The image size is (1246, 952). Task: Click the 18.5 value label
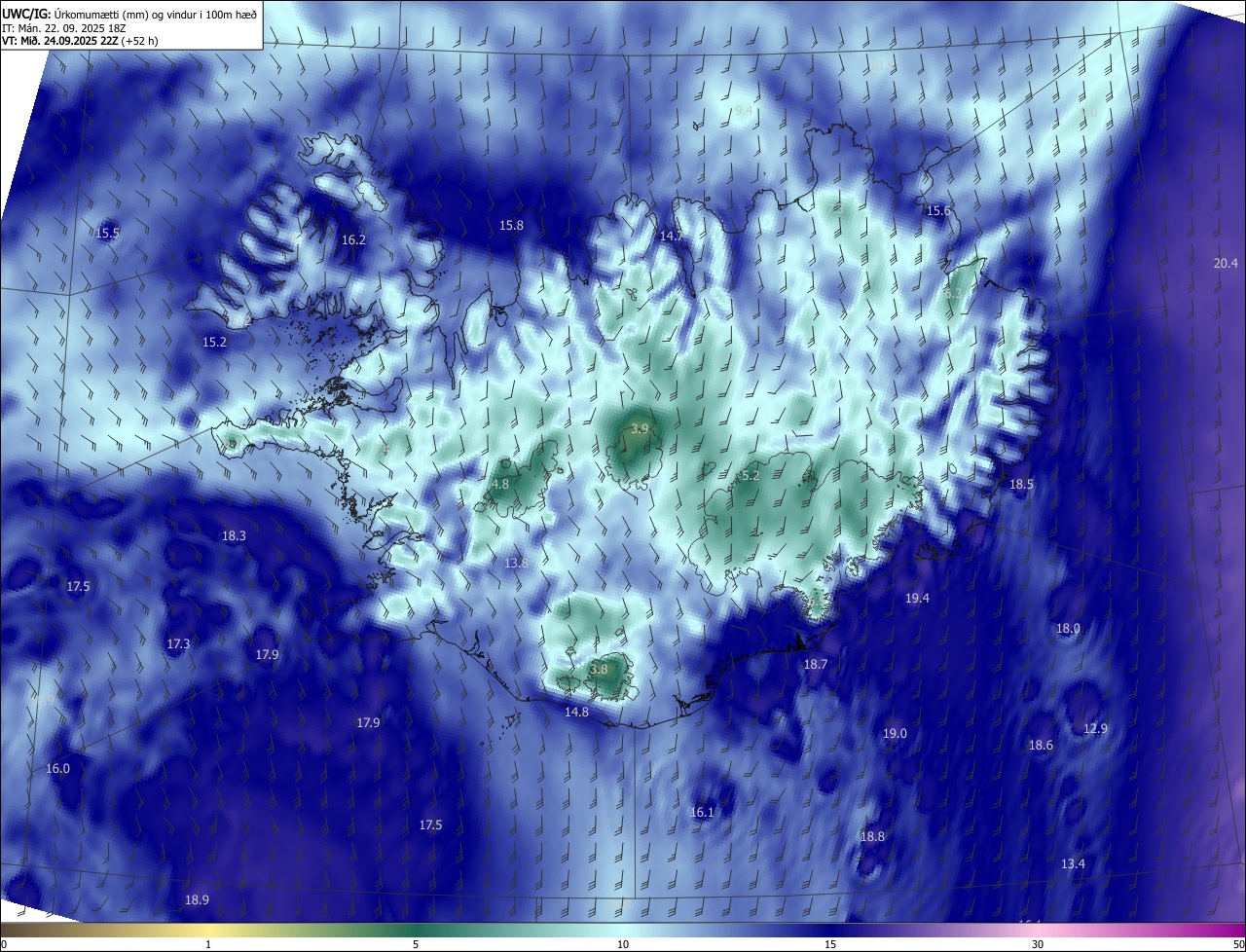click(1021, 485)
